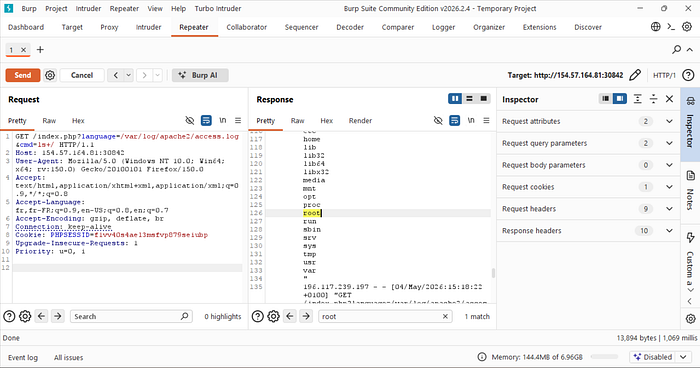Viewport: 700px width, 368px height.
Task: Select the request Hex view tab
Action: (x=78, y=121)
